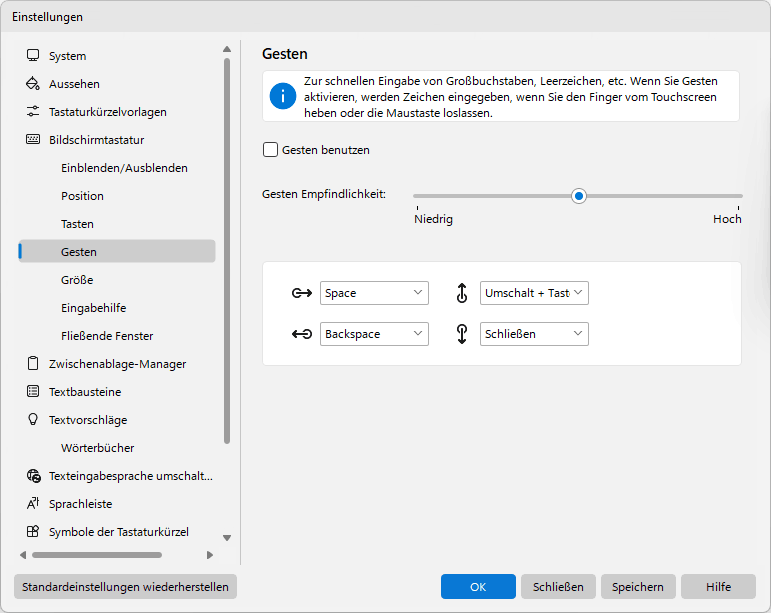Click the swipe-up gesture icon
Screen dimensions: 771x613
(462, 293)
